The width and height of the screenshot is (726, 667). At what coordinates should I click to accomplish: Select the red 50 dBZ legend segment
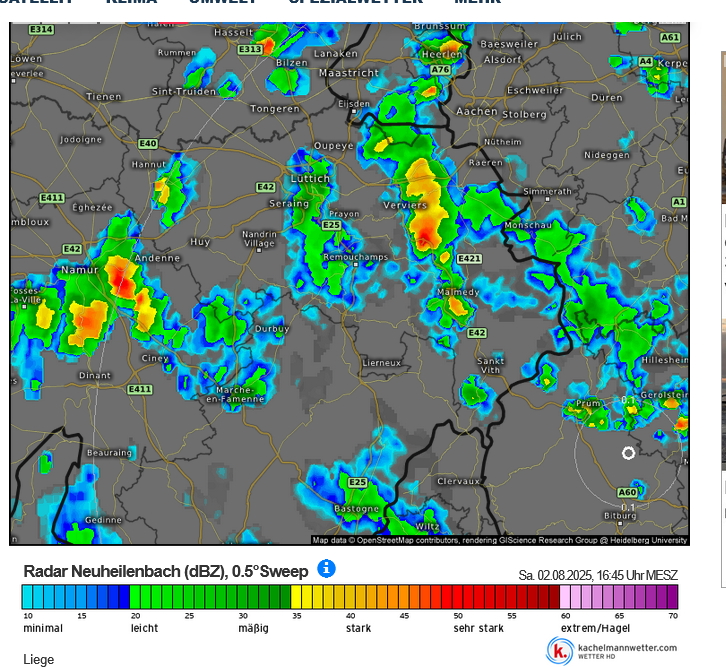pyautogui.click(x=458, y=597)
